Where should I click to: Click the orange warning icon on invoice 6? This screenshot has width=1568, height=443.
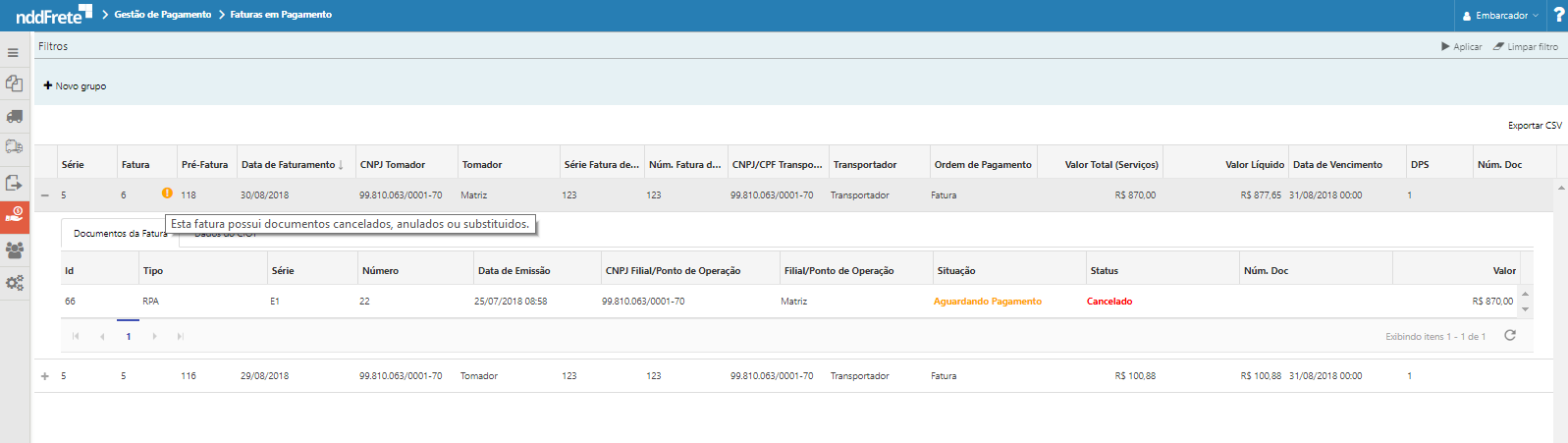tap(167, 194)
